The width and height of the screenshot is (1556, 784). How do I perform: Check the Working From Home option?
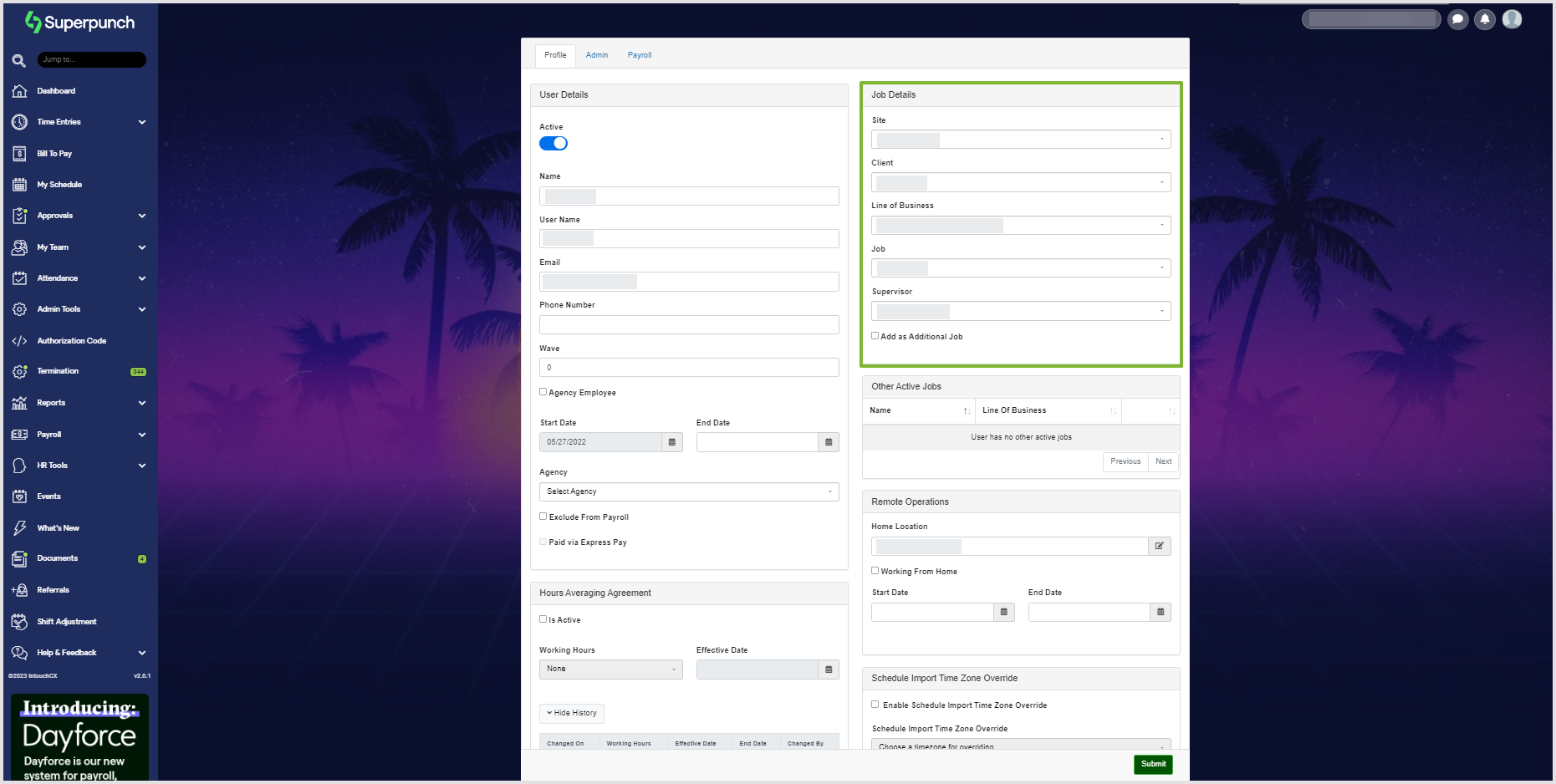click(x=875, y=570)
